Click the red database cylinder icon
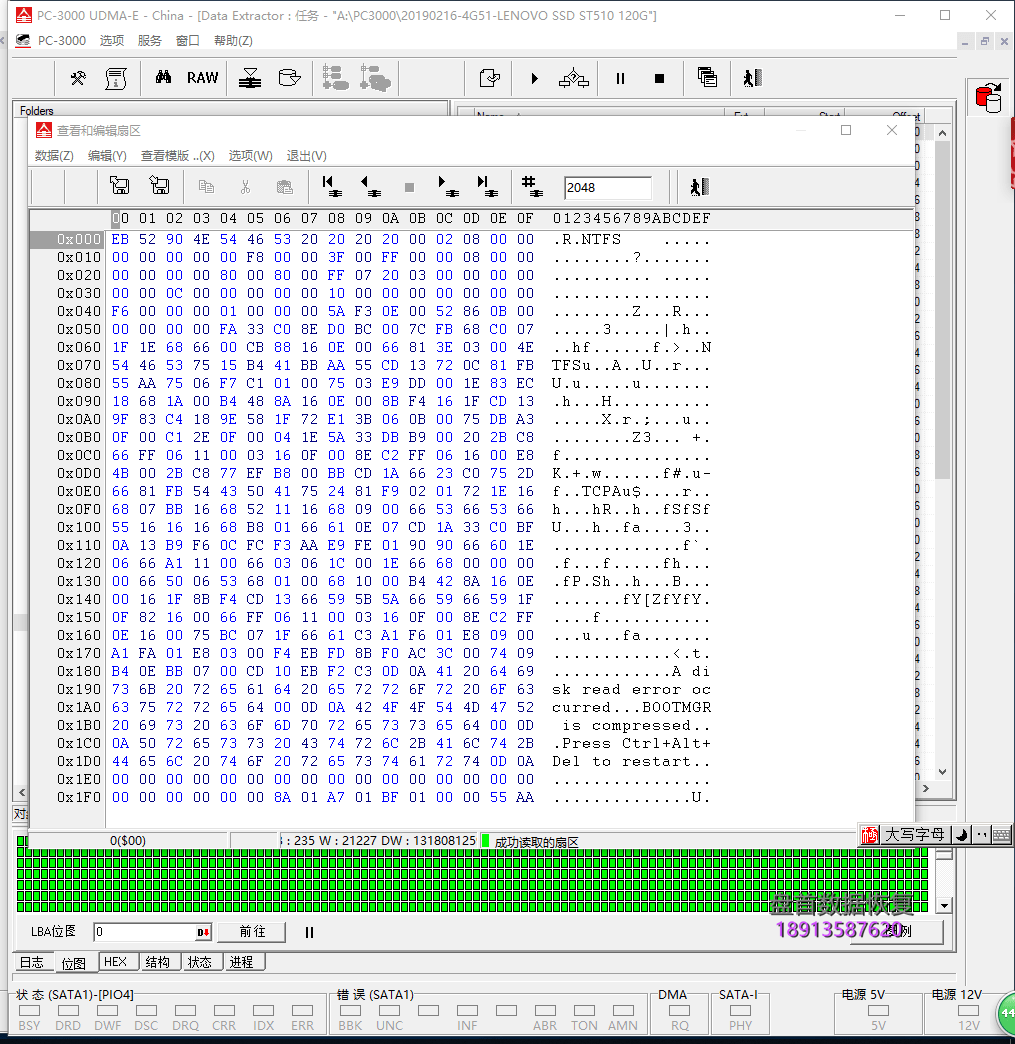 coord(989,98)
